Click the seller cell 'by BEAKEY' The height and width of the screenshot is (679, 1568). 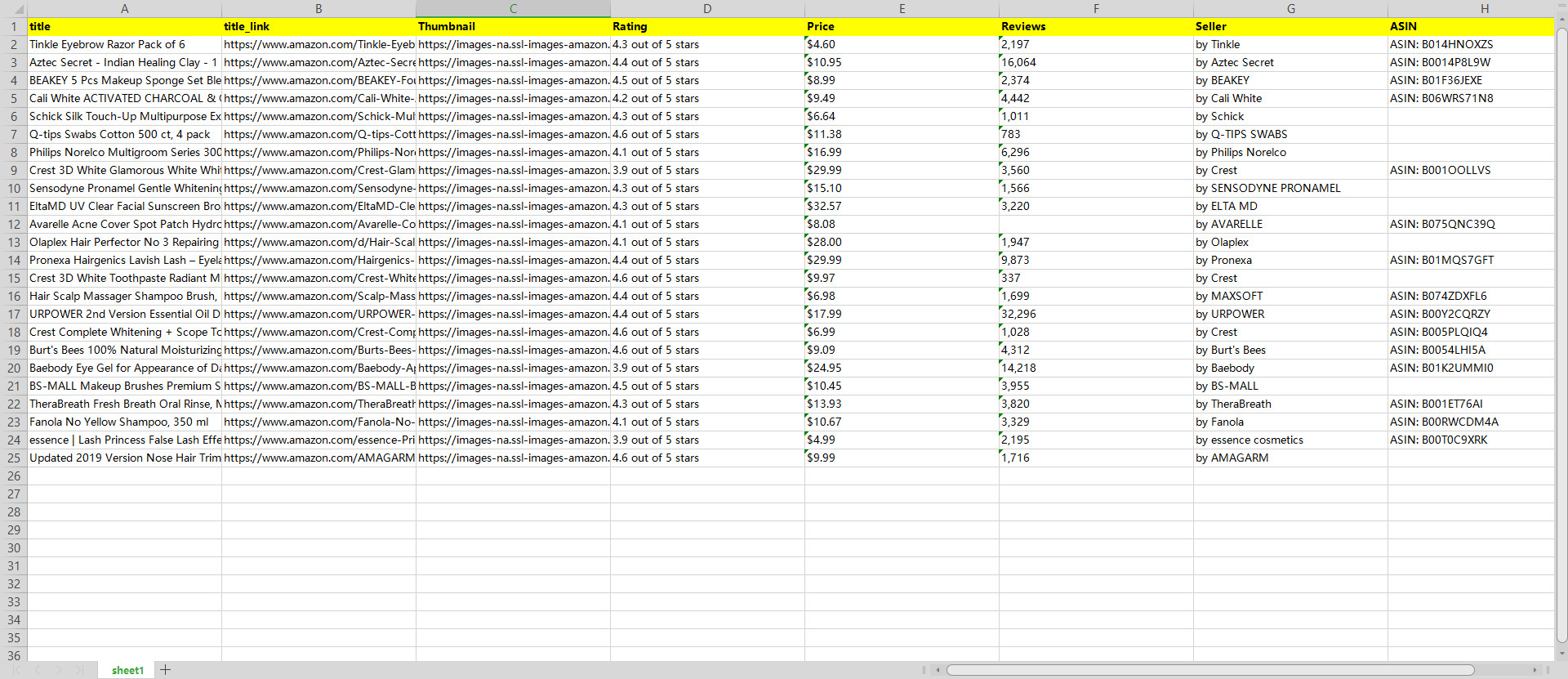[1290, 80]
